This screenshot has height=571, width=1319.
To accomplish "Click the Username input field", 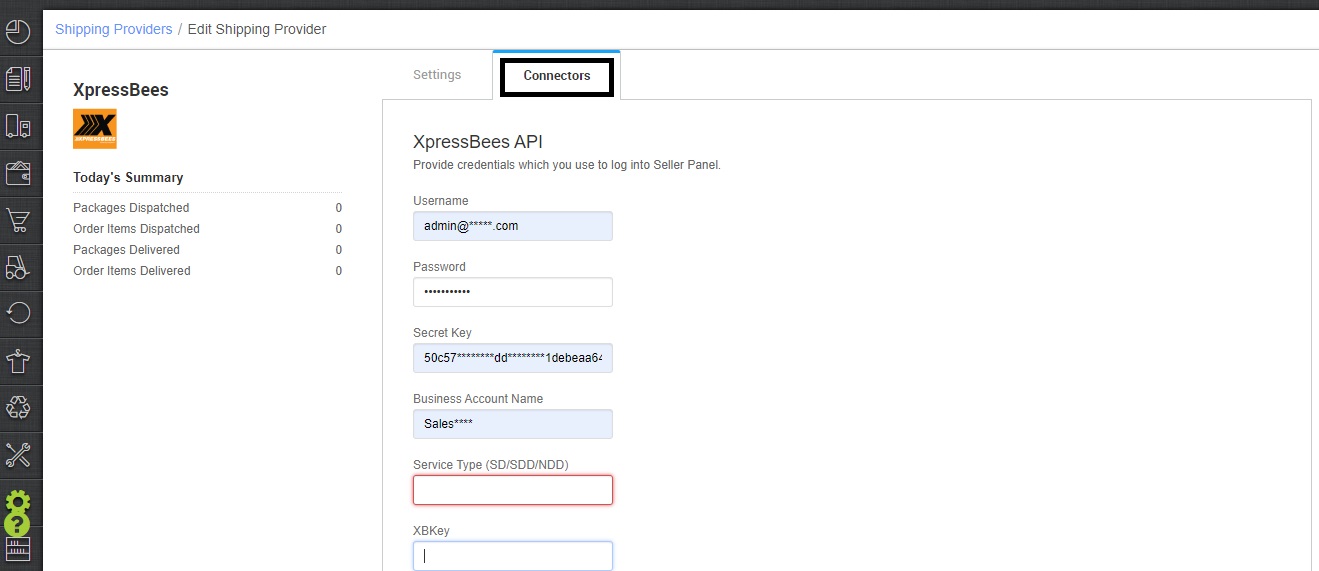I will (513, 226).
